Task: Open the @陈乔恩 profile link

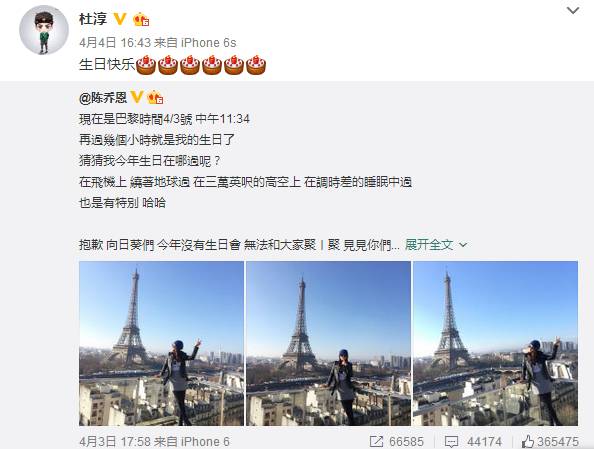Action: pyautogui.click(x=103, y=98)
